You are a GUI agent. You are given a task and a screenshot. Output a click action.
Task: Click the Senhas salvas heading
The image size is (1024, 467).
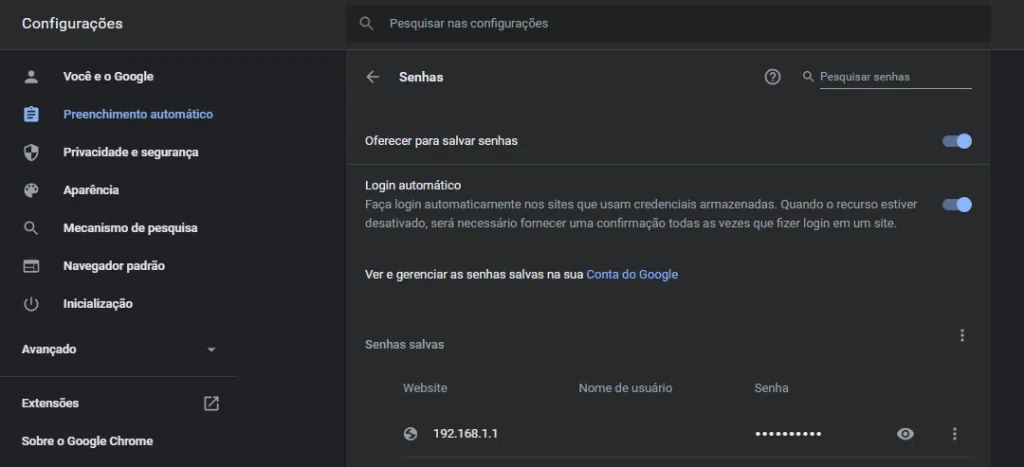[404, 344]
